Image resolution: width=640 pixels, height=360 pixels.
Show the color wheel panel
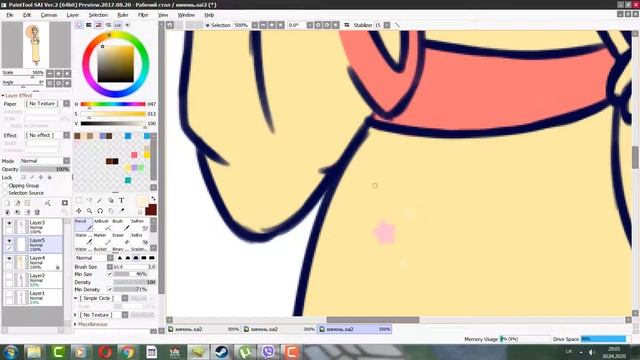click(x=79, y=25)
